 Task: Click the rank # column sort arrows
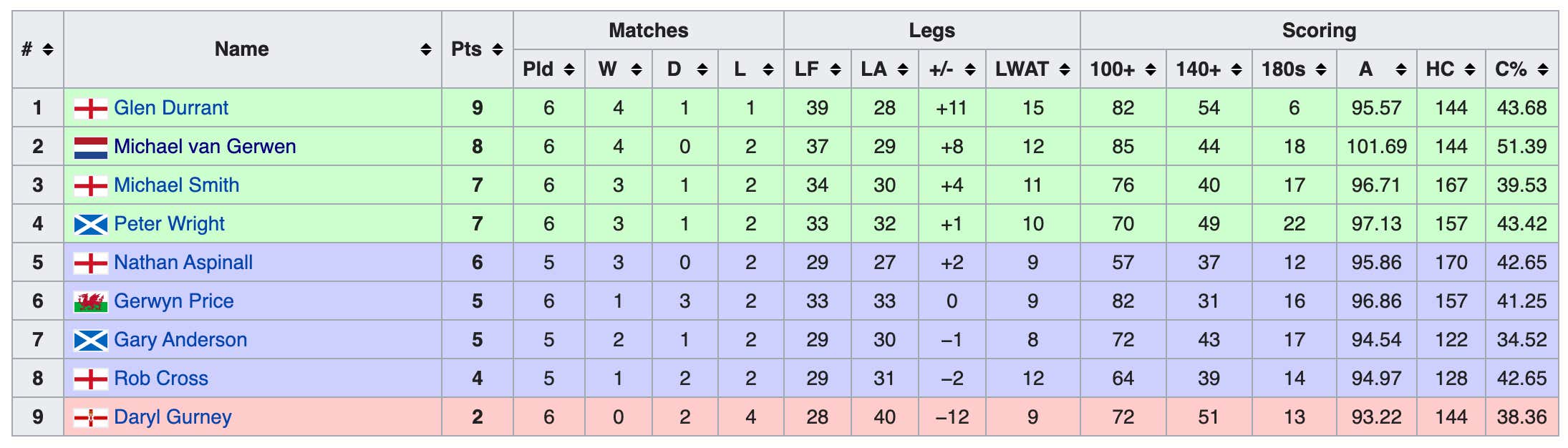48,49
